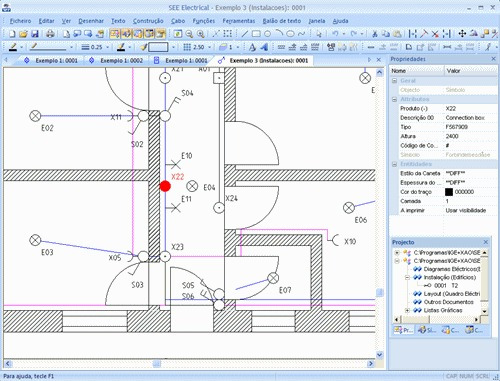Close the active document tab
The height and width of the screenshot is (381, 500).
coord(379,60)
